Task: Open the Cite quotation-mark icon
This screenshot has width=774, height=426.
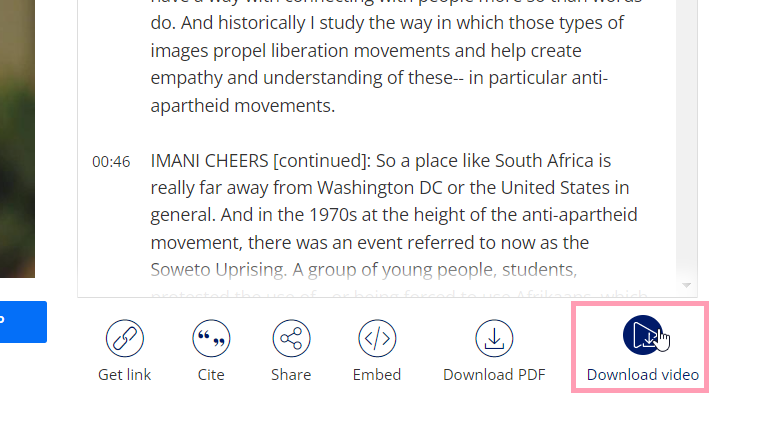Action: pos(211,339)
